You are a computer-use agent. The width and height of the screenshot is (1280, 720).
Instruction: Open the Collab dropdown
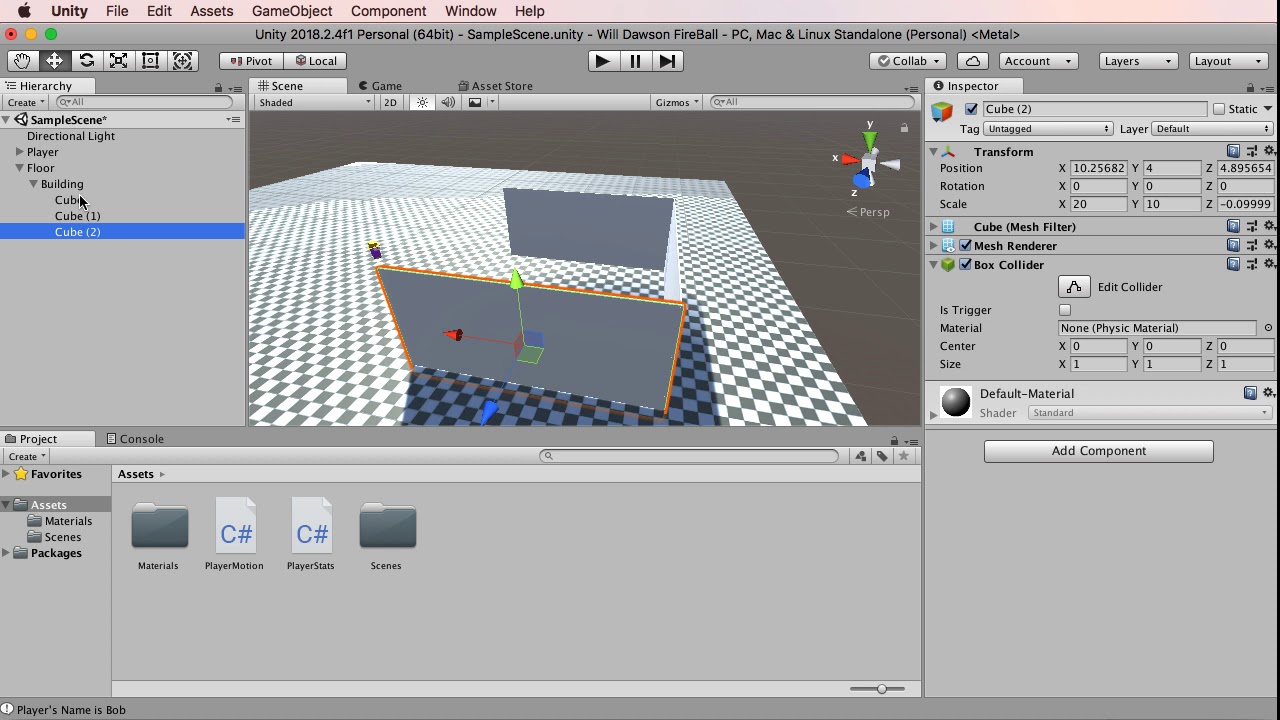pos(909,61)
